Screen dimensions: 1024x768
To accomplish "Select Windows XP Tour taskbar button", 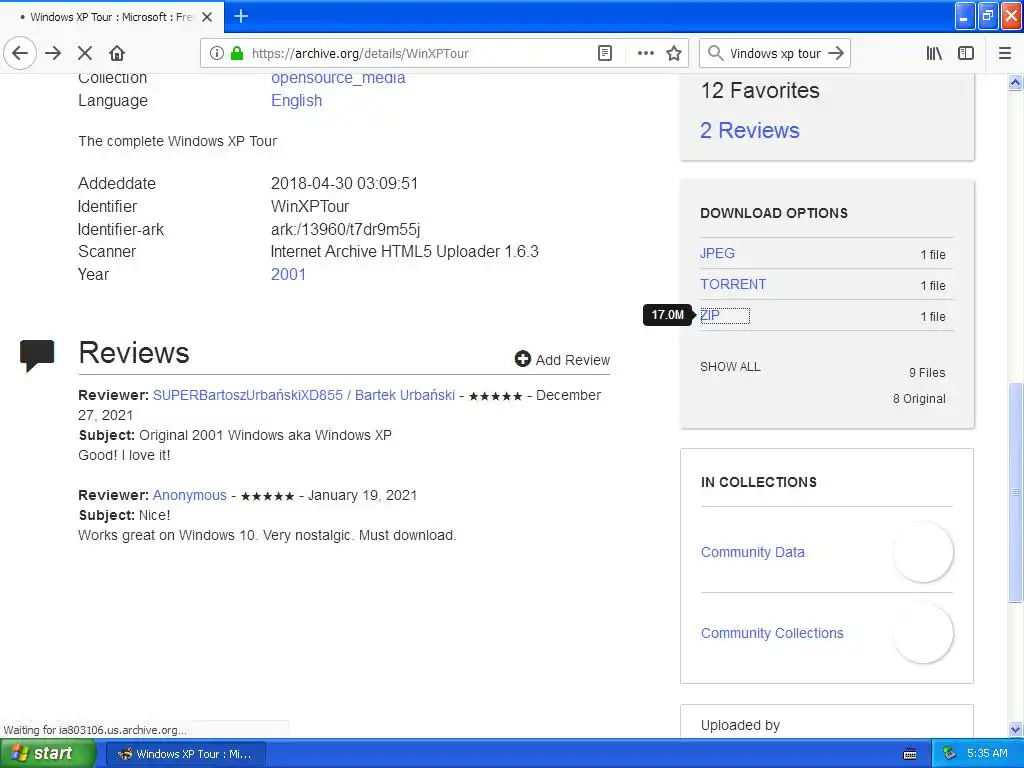I will coord(185,754).
